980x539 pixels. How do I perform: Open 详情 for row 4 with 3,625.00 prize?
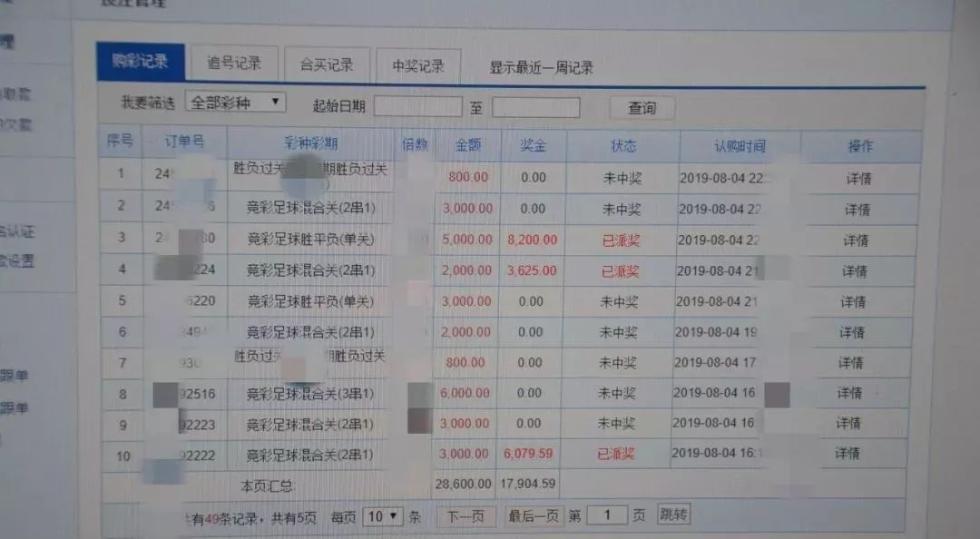tap(854, 271)
